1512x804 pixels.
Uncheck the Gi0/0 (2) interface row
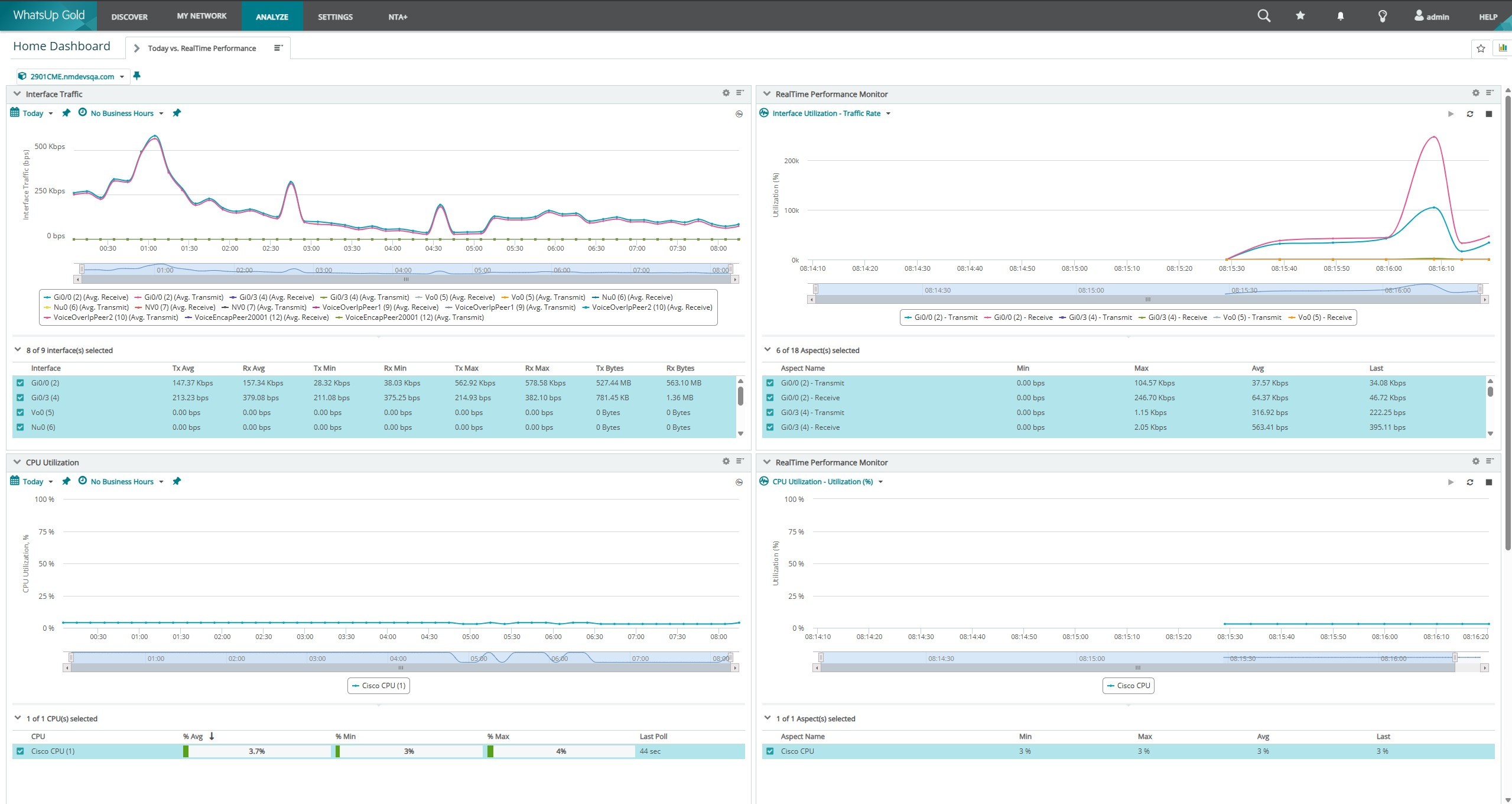[20, 383]
